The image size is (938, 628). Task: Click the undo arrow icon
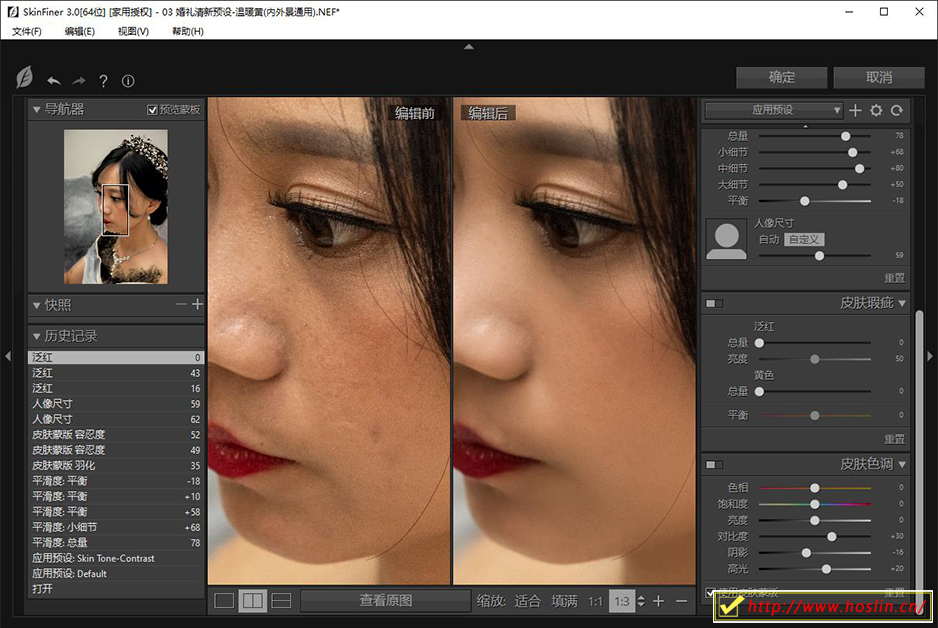54,81
